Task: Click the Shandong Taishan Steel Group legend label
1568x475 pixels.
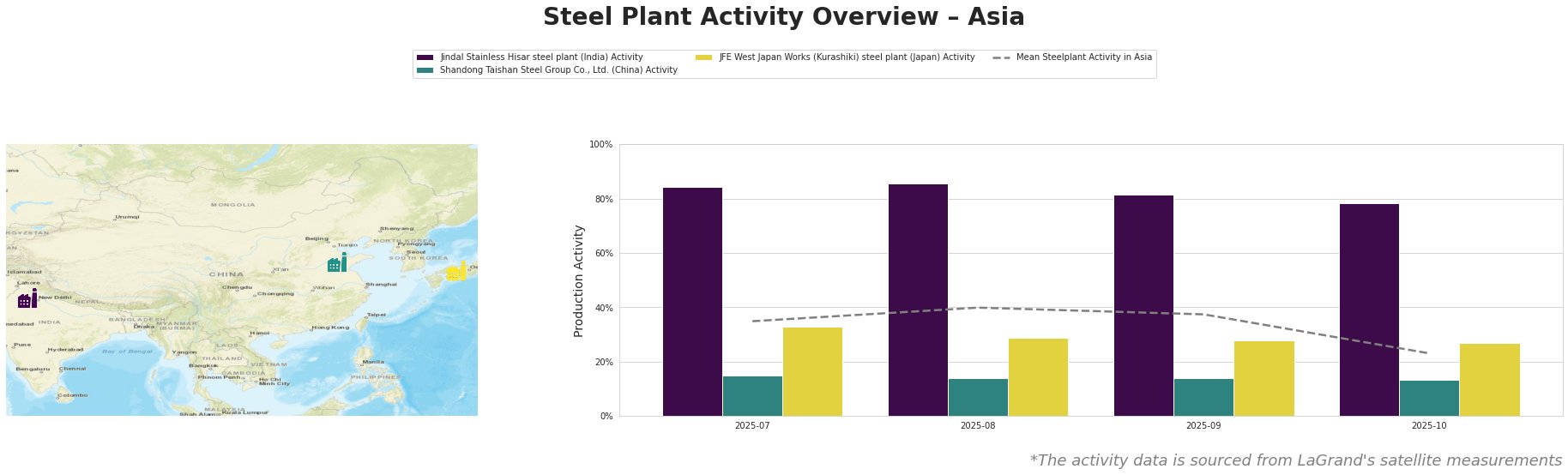Action: point(558,70)
